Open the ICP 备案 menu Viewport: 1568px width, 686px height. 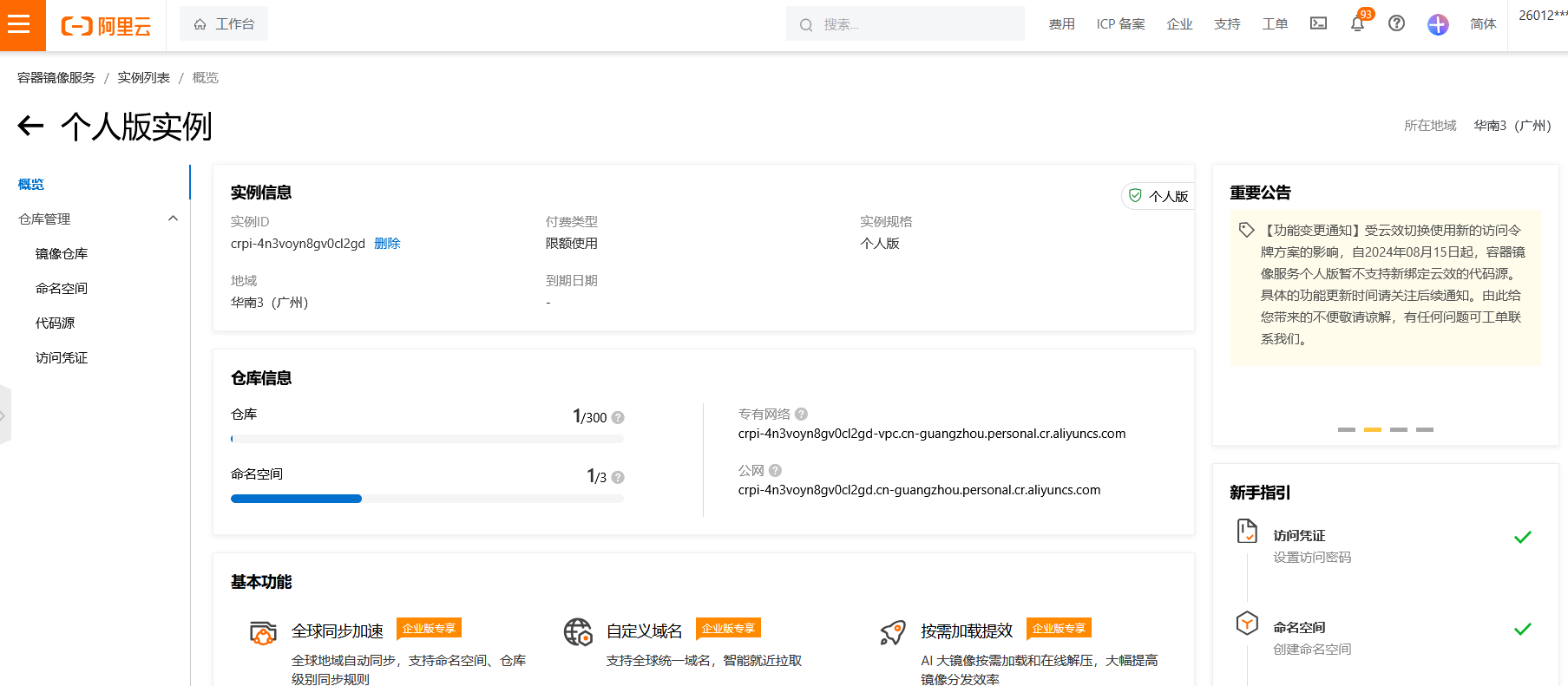pyautogui.click(x=1120, y=24)
